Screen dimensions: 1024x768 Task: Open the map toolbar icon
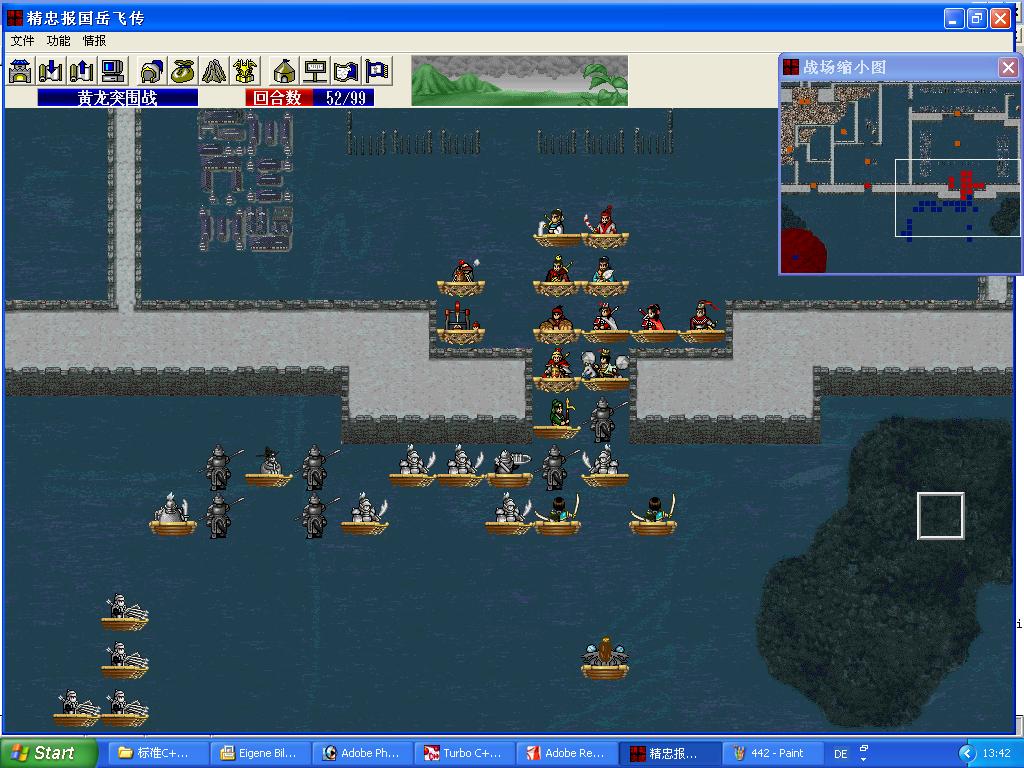346,71
